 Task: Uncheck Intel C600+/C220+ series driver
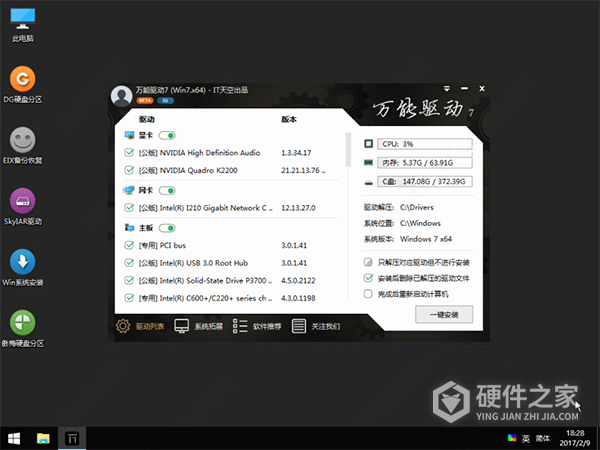click(129, 298)
